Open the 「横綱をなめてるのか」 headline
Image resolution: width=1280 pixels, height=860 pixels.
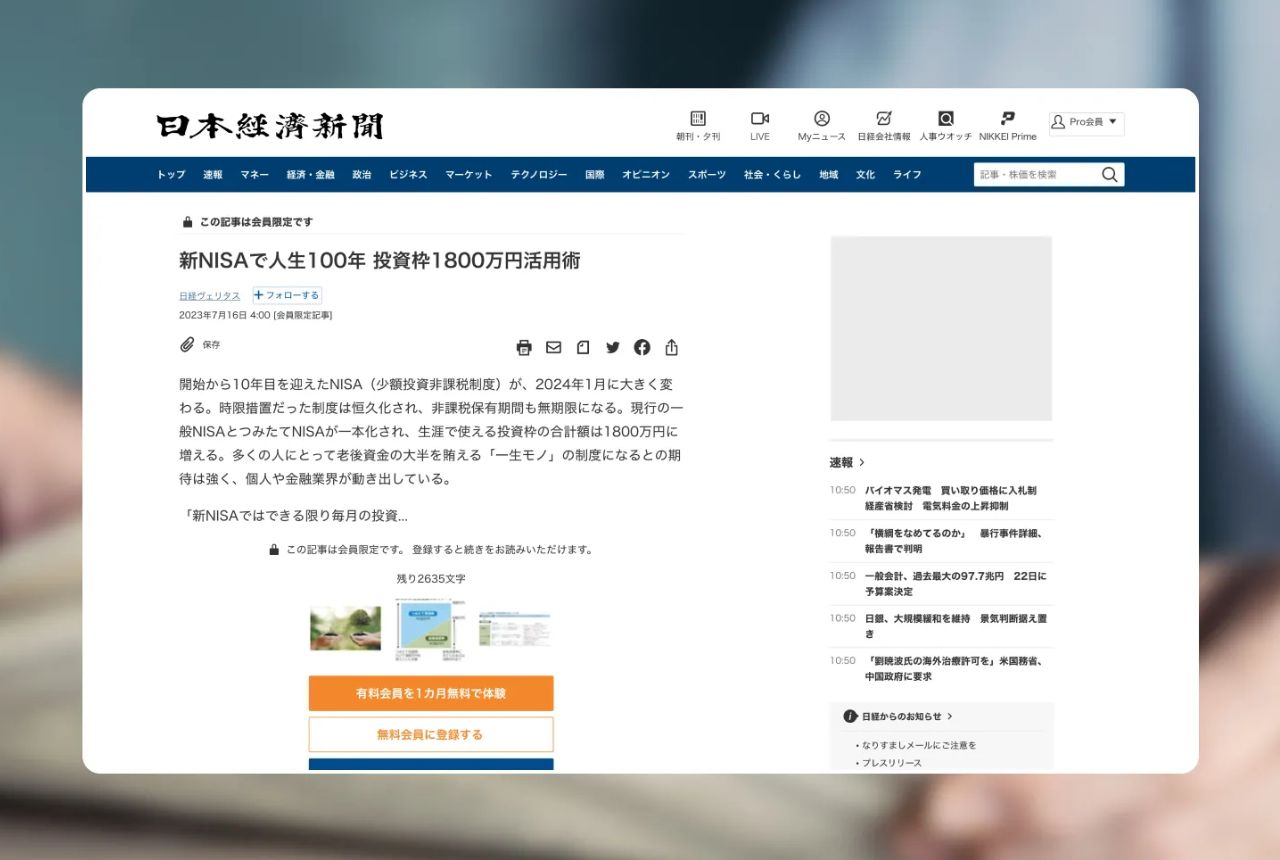953,541
